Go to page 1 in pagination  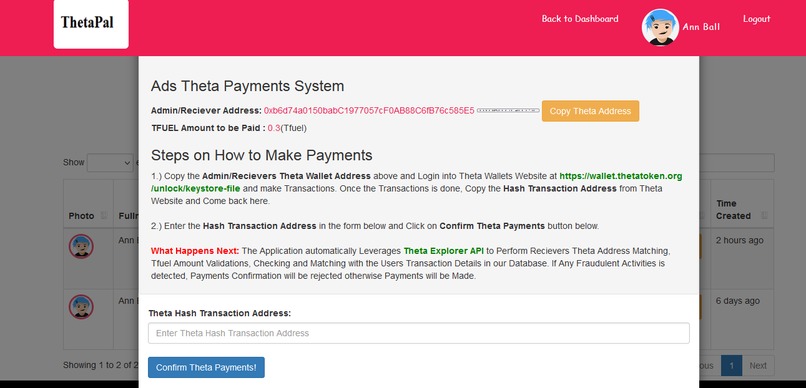[x=731, y=366]
